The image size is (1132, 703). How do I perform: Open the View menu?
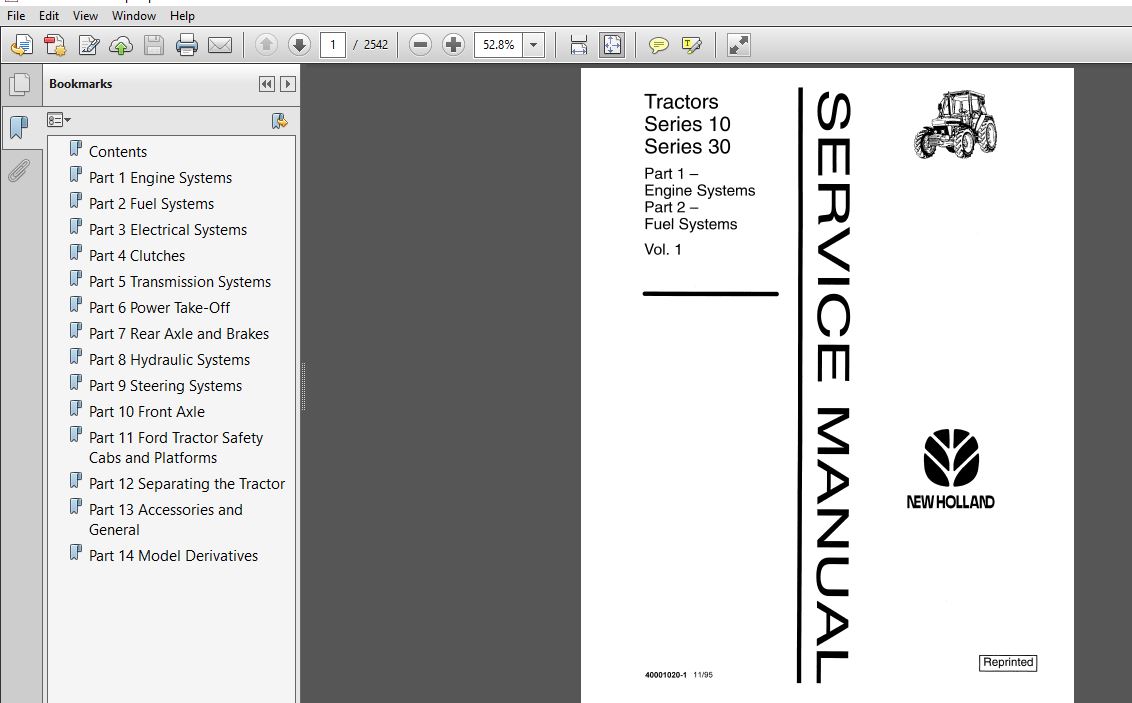tap(85, 15)
